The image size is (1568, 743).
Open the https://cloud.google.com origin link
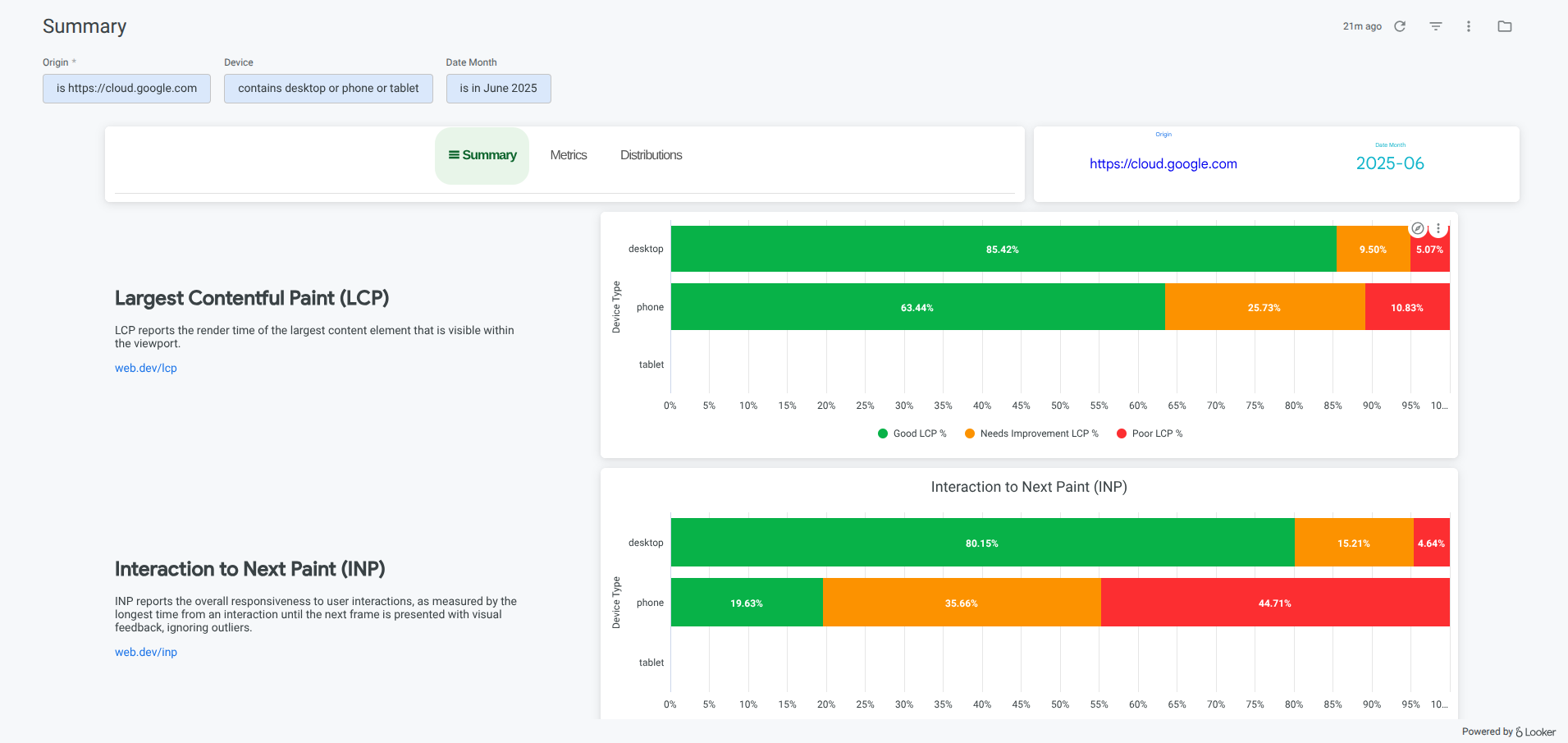[x=1163, y=163]
